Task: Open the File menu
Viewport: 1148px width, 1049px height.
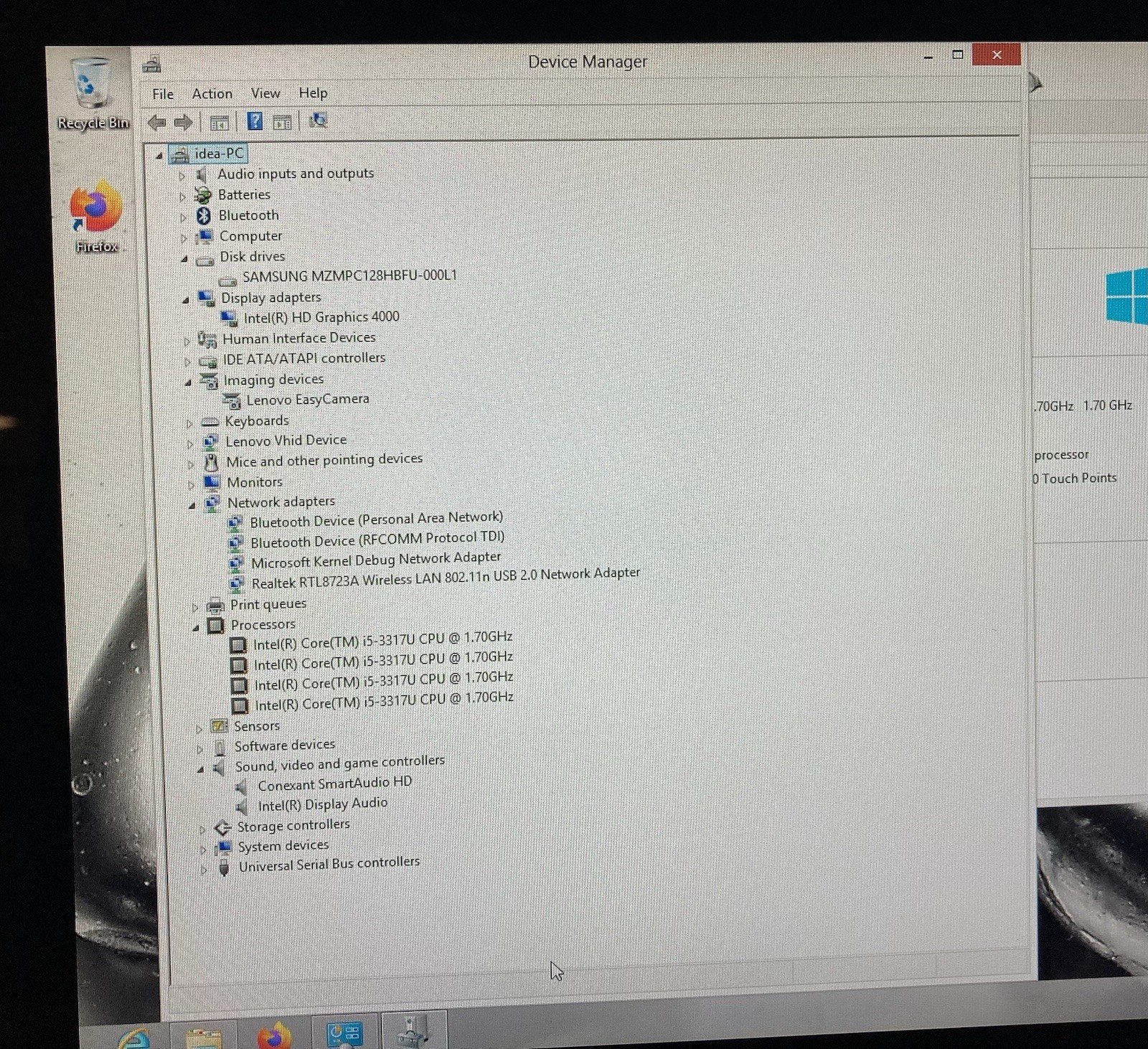Action: tap(163, 94)
